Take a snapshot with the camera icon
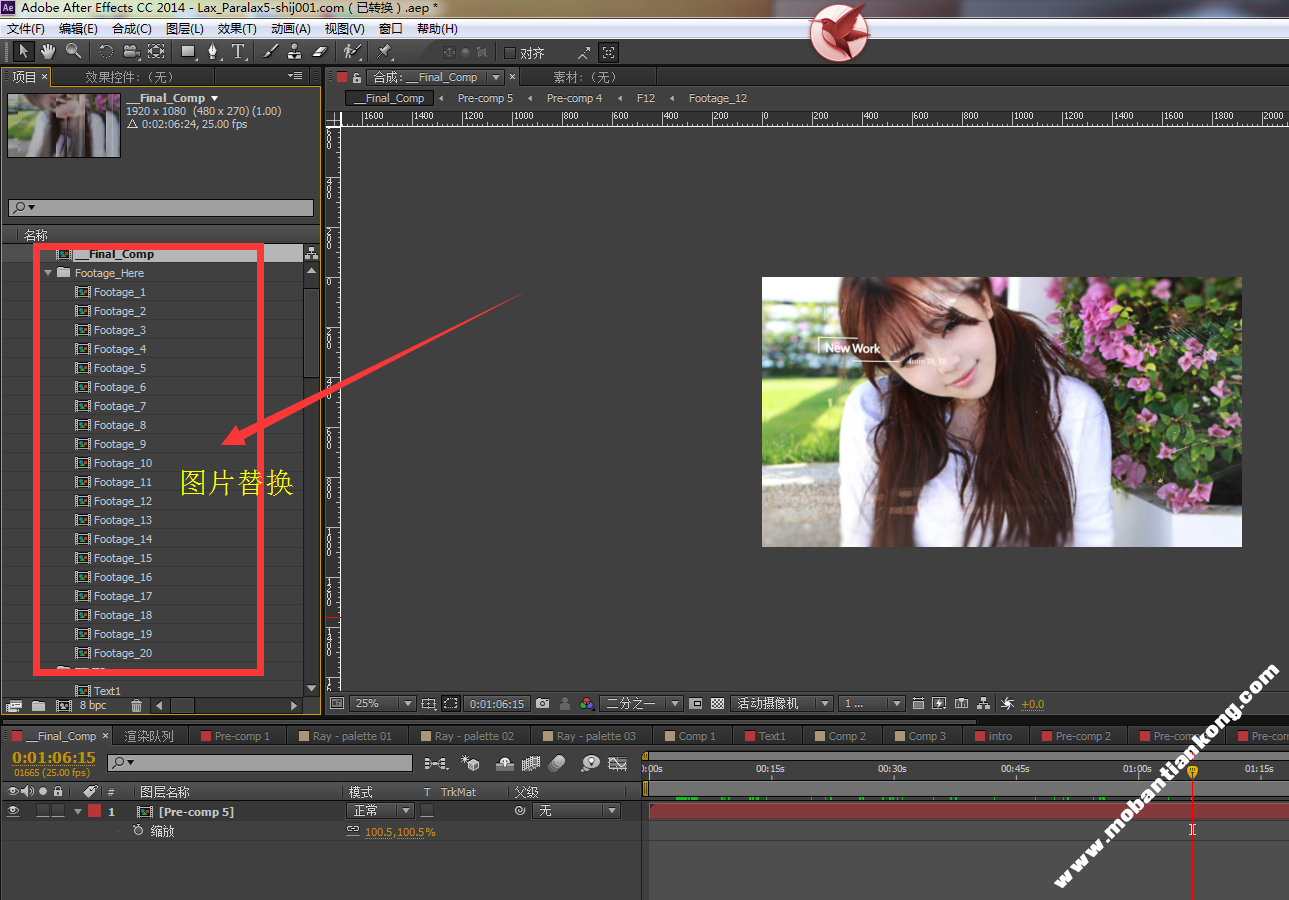 coord(542,704)
